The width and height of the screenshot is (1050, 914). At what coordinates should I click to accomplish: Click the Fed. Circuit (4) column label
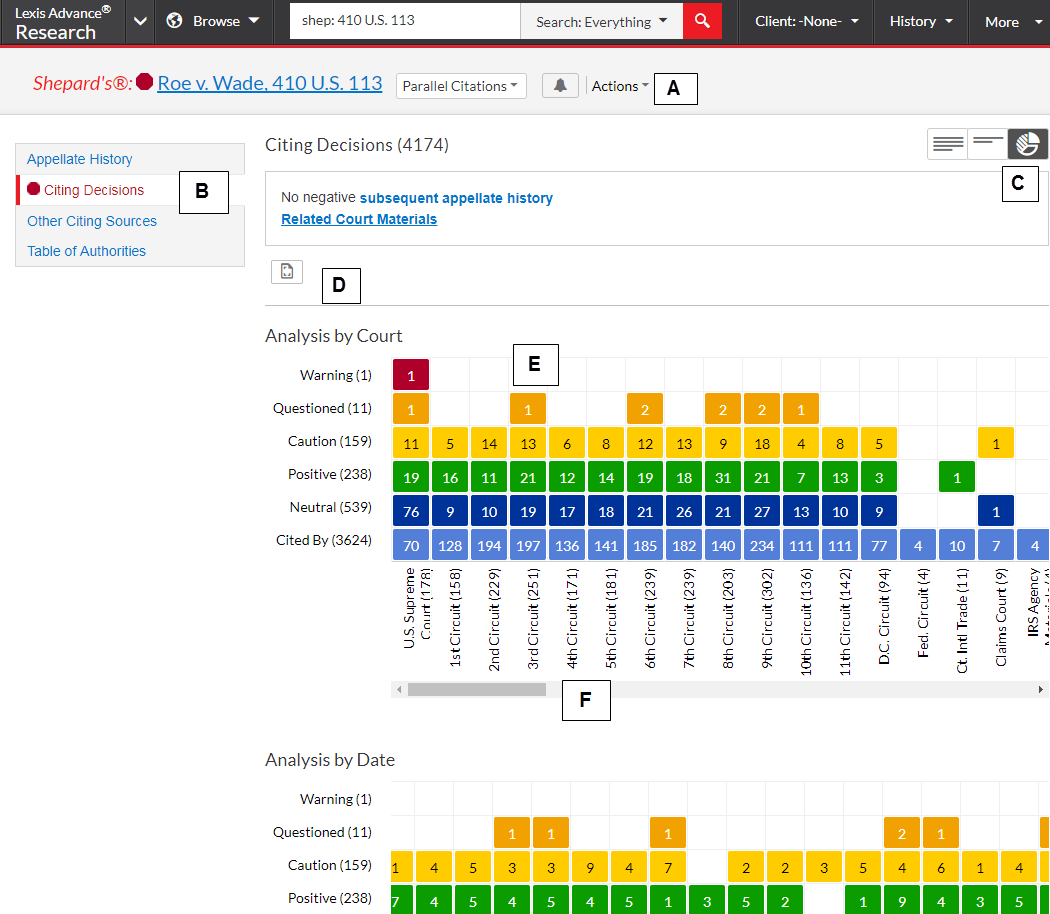[x=923, y=613]
